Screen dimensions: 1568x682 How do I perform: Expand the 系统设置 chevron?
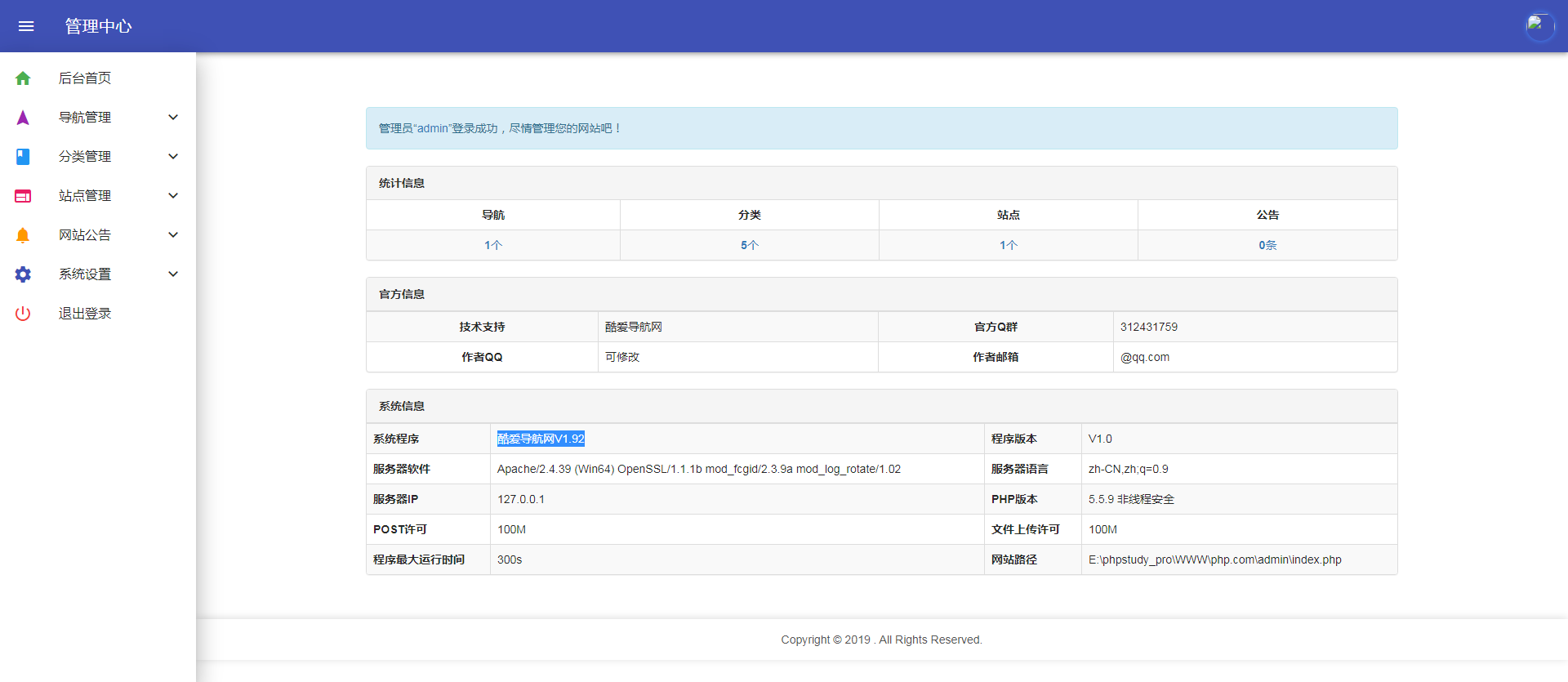[173, 274]
